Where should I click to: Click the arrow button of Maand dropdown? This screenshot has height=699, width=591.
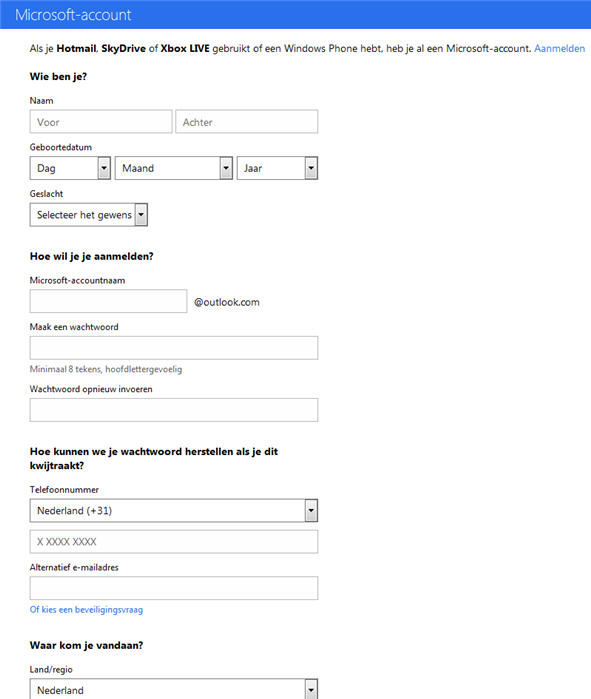coord(226,168)
